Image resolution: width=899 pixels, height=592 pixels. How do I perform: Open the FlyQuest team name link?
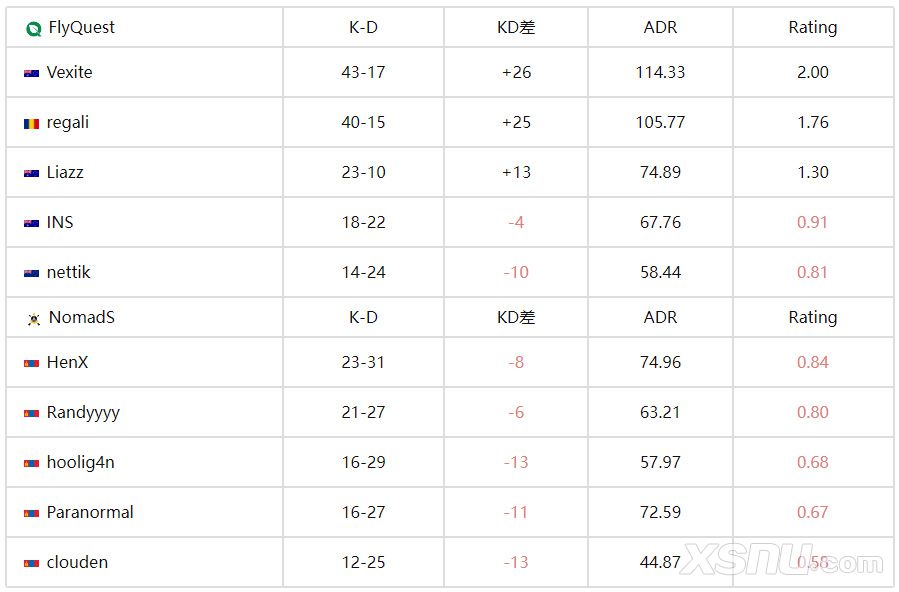pos(81,27)
